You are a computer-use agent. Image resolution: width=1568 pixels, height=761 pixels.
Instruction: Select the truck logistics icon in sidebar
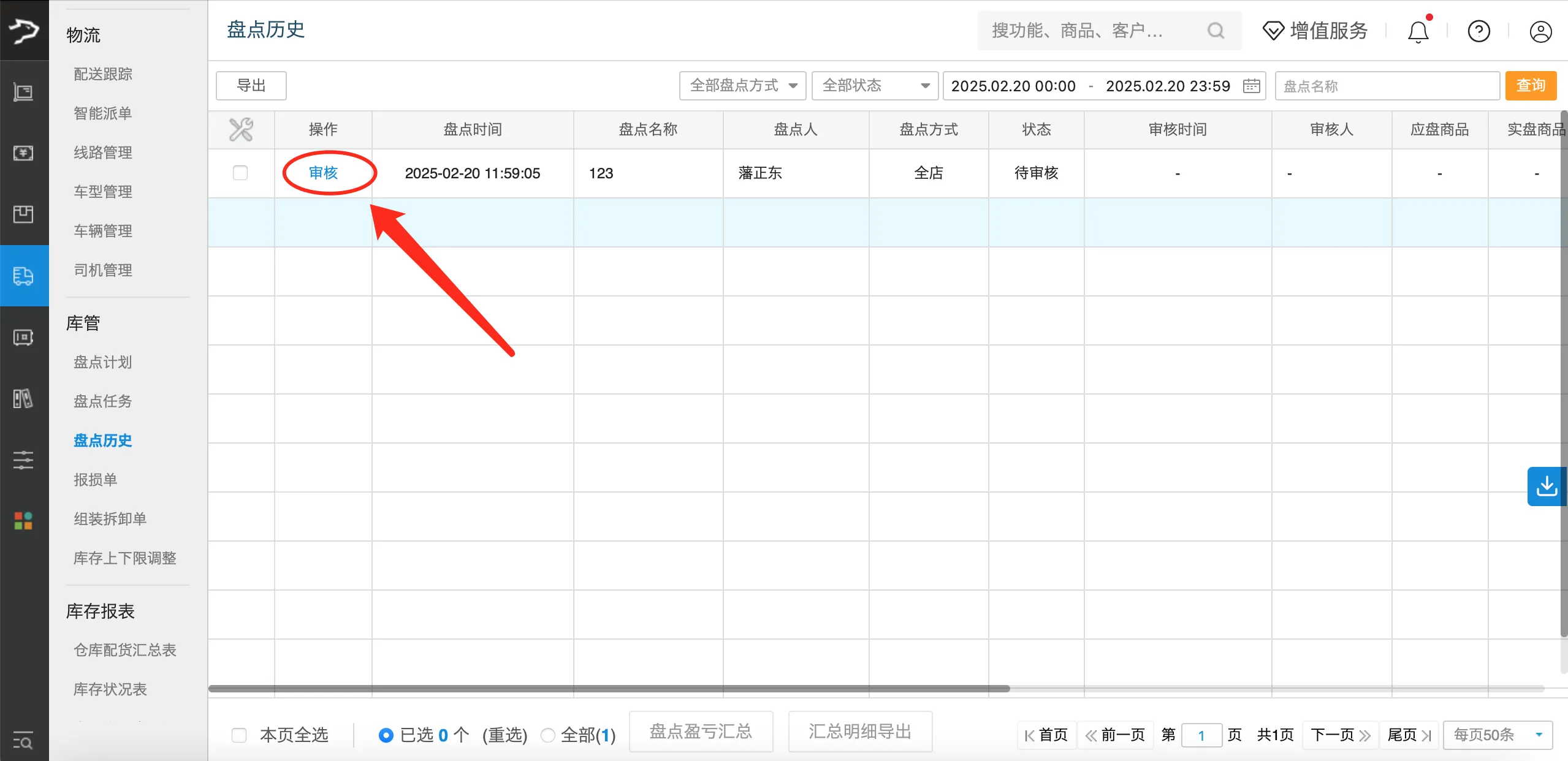24,276
